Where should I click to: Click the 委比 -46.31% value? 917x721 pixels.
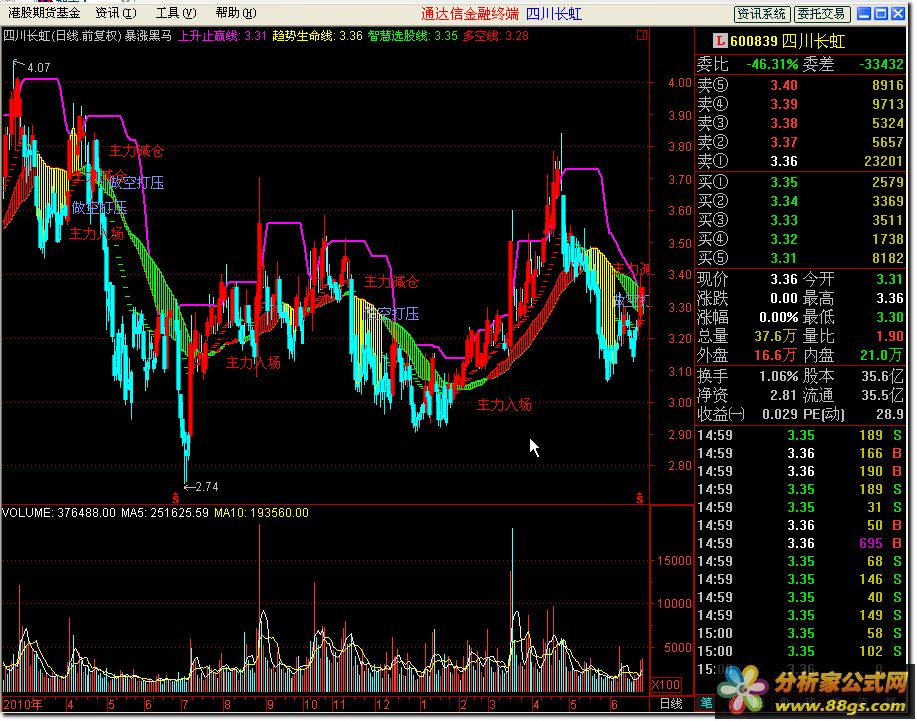click(773, 64)
